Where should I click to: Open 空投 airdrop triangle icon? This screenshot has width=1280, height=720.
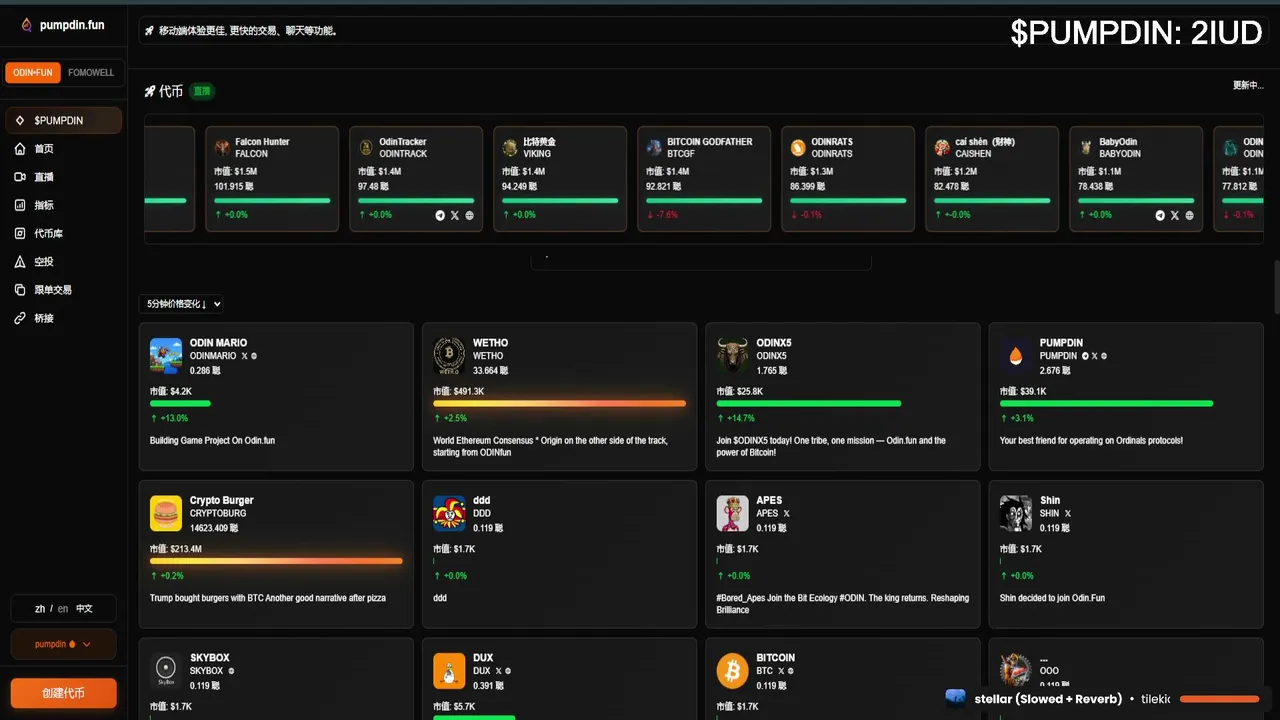[20, 261]
